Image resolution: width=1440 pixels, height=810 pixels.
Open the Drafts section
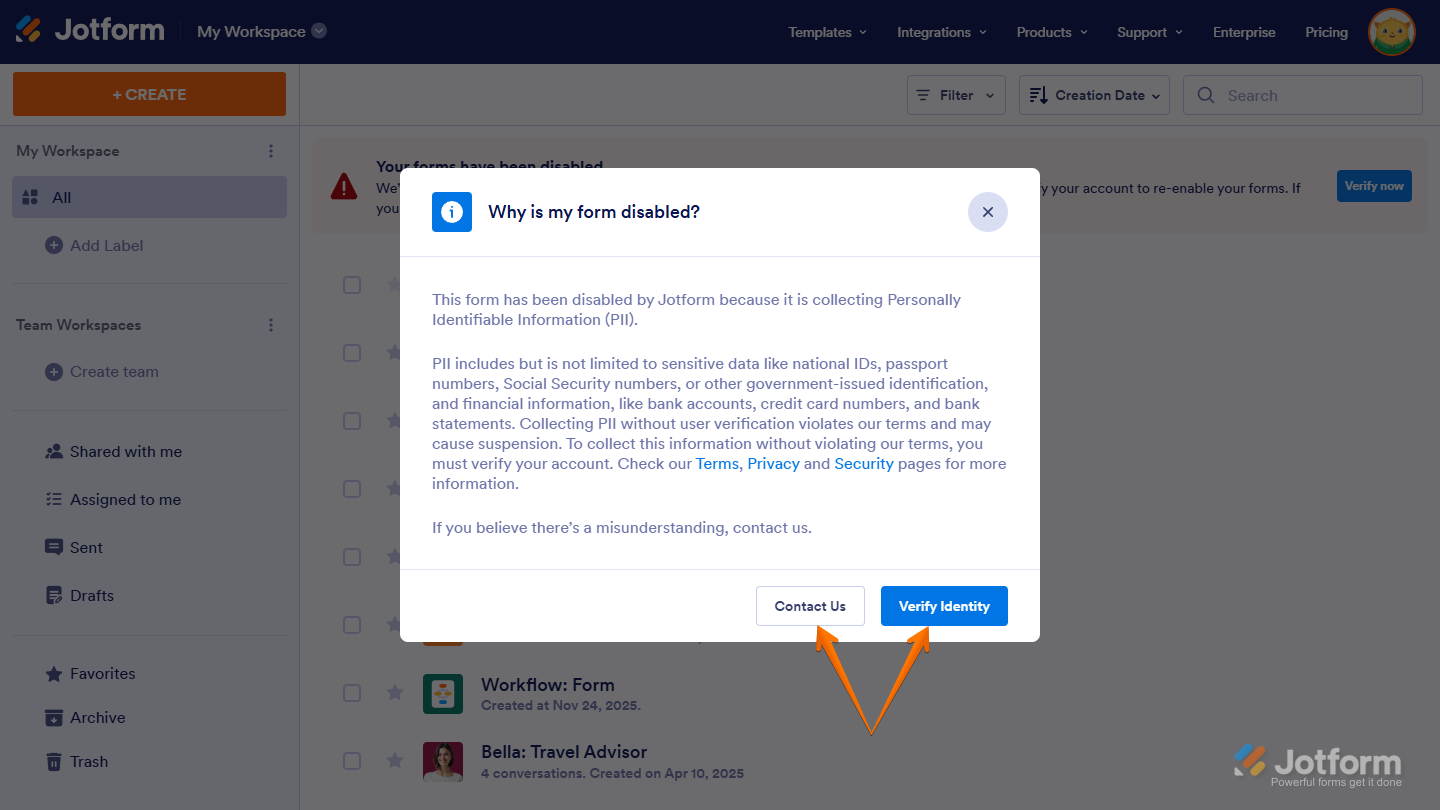[x=92, y=595]
